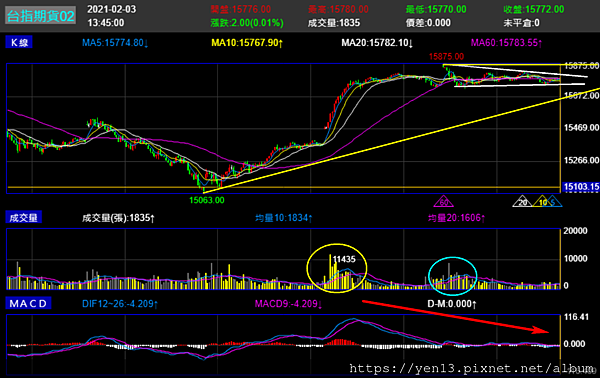Click the 成交量(張):1835 volume readout
600x378 pixels.
119,218
